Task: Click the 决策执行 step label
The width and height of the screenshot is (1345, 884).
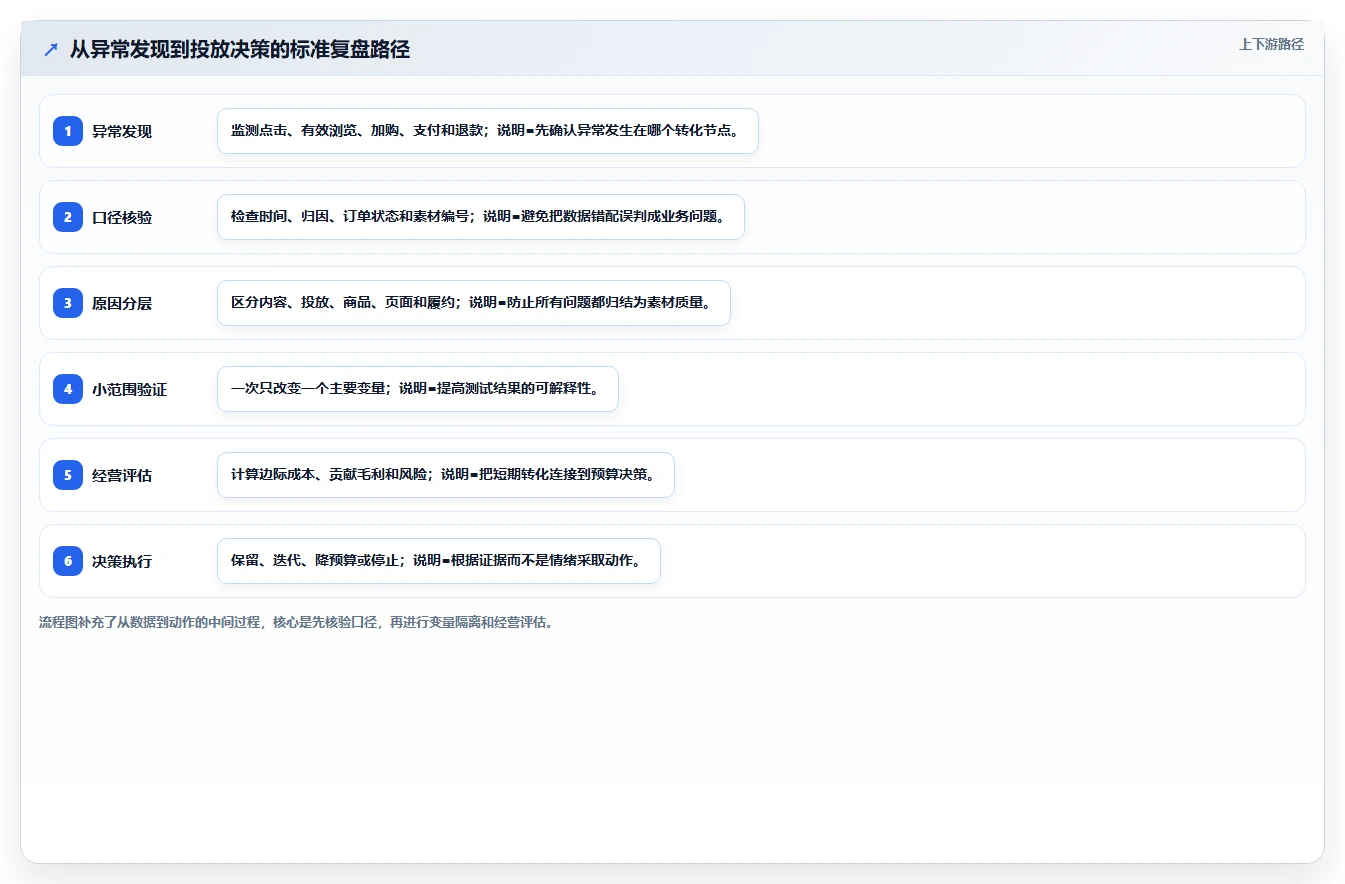Action: click(x=122, y=561)
